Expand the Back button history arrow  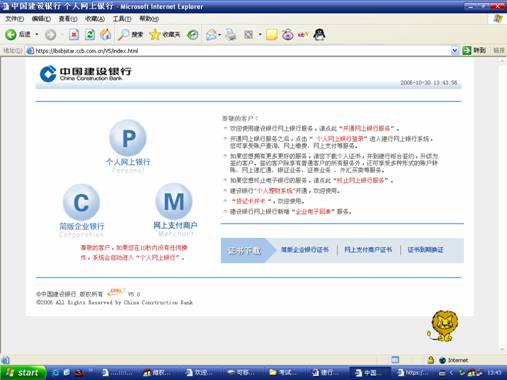point(37,34)
